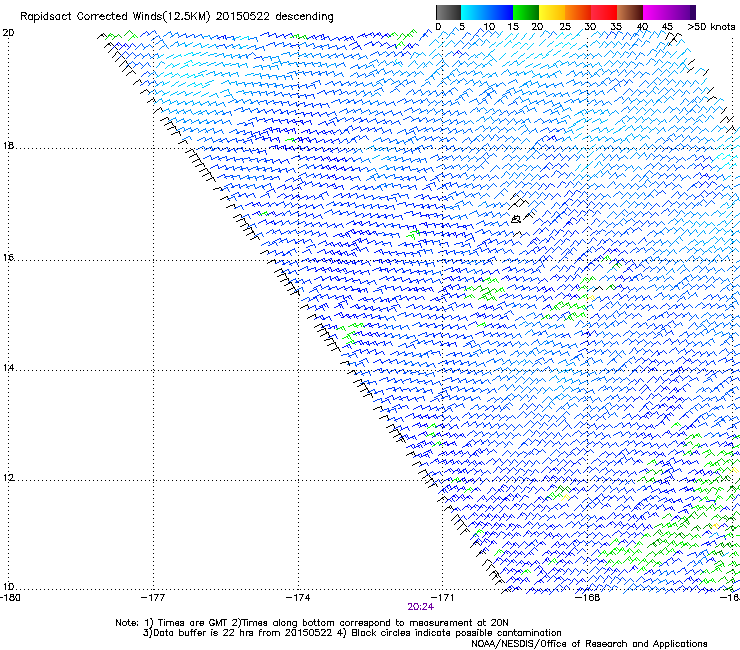
Task: Click the yellow 20-25 knots color swatch
Action: click(x=552, y=12)
